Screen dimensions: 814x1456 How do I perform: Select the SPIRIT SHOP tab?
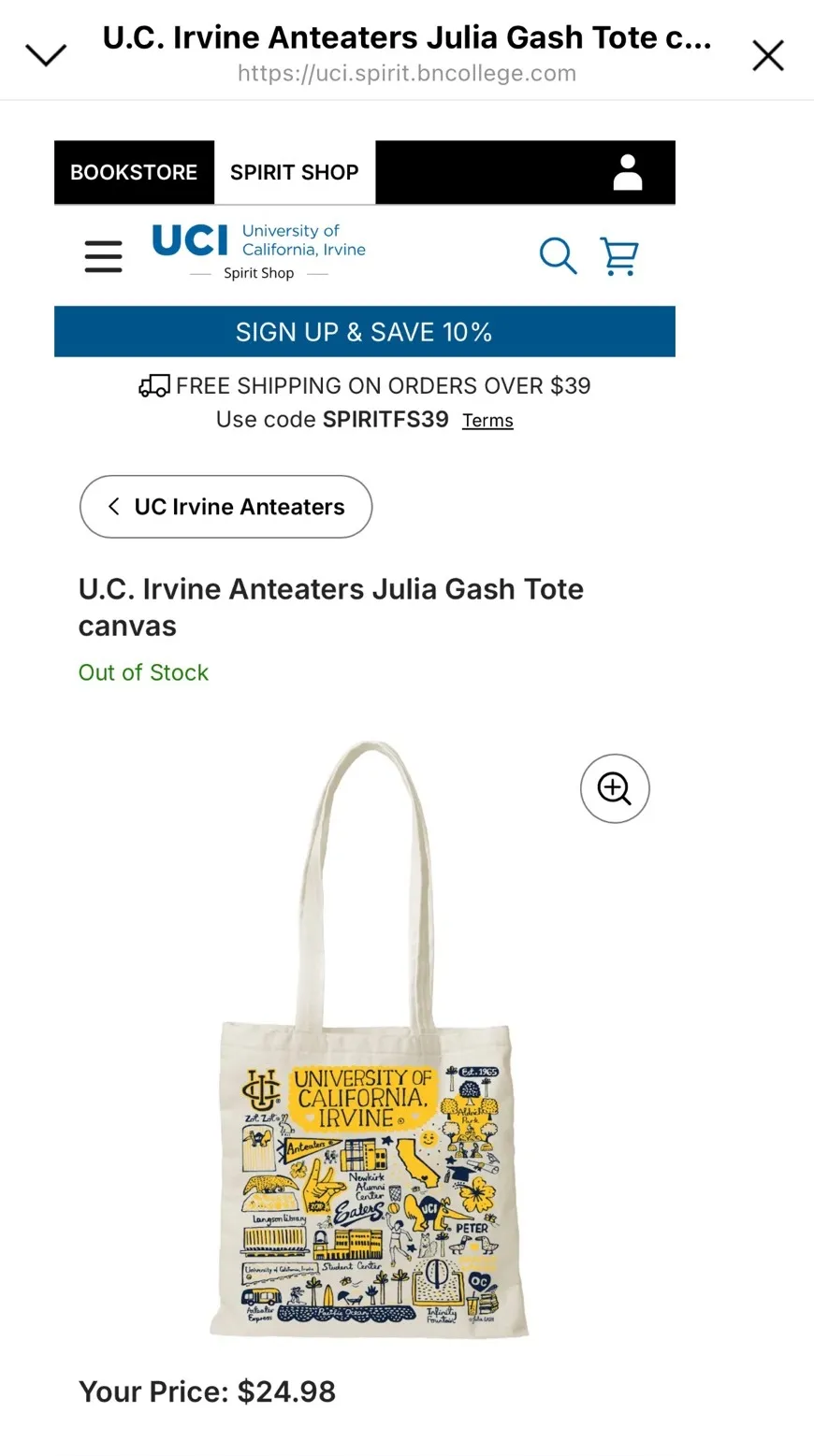tap(295, 172)
